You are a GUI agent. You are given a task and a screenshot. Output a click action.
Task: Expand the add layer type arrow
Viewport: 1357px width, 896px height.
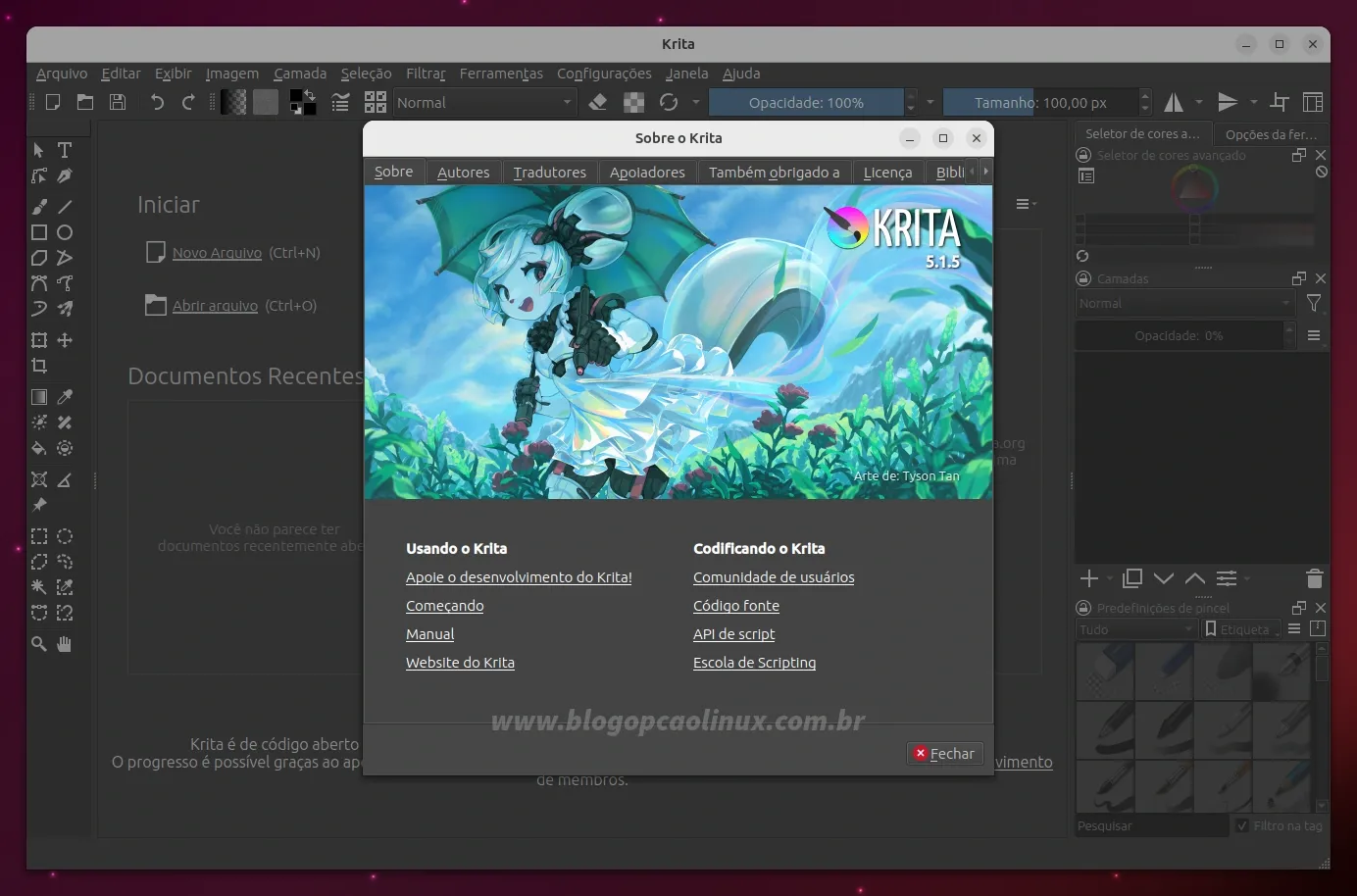point(1110,578)
